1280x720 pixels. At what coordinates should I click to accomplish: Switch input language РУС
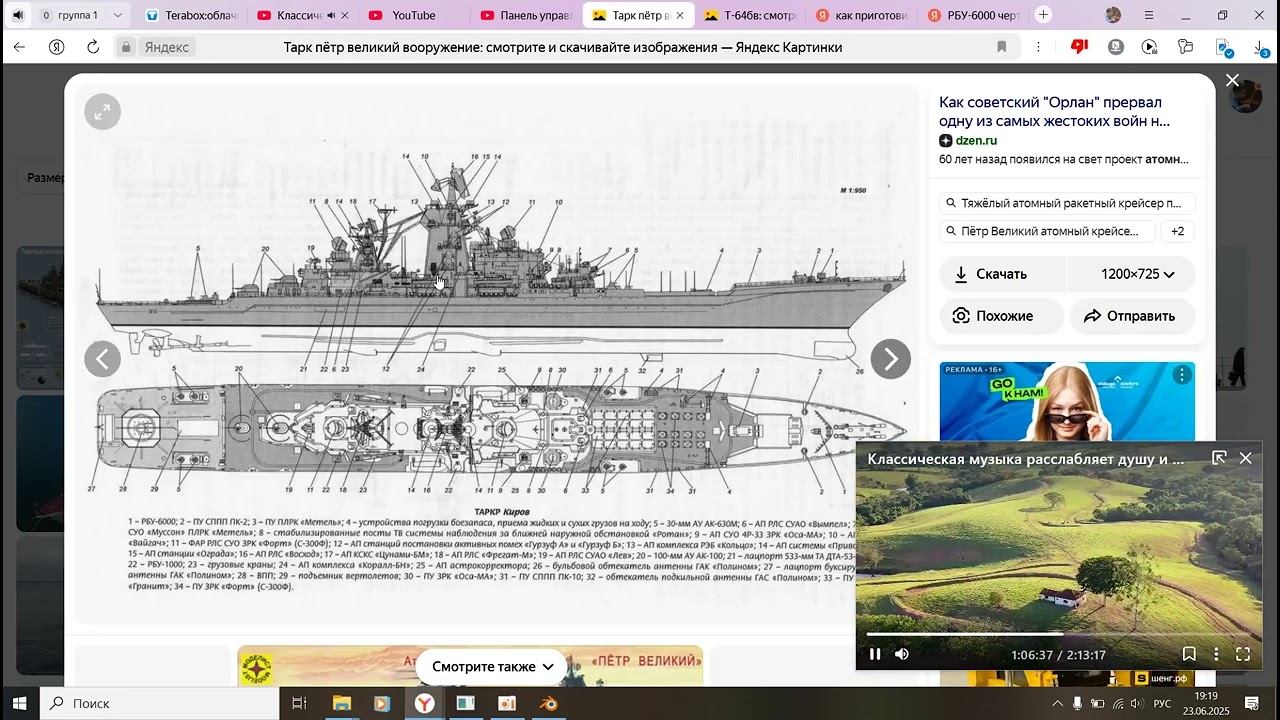point(1162,704)
